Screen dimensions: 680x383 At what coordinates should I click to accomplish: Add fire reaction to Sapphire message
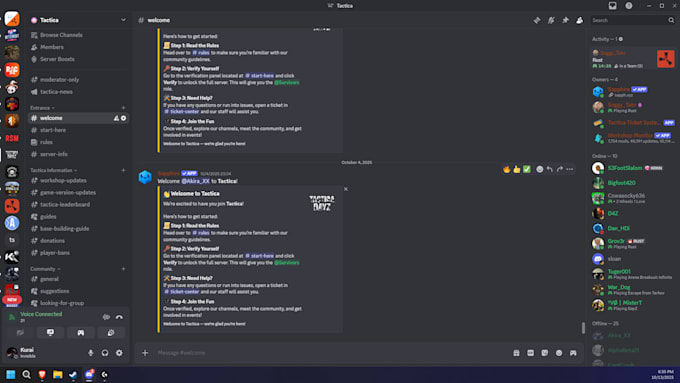(x=507, y=169)
